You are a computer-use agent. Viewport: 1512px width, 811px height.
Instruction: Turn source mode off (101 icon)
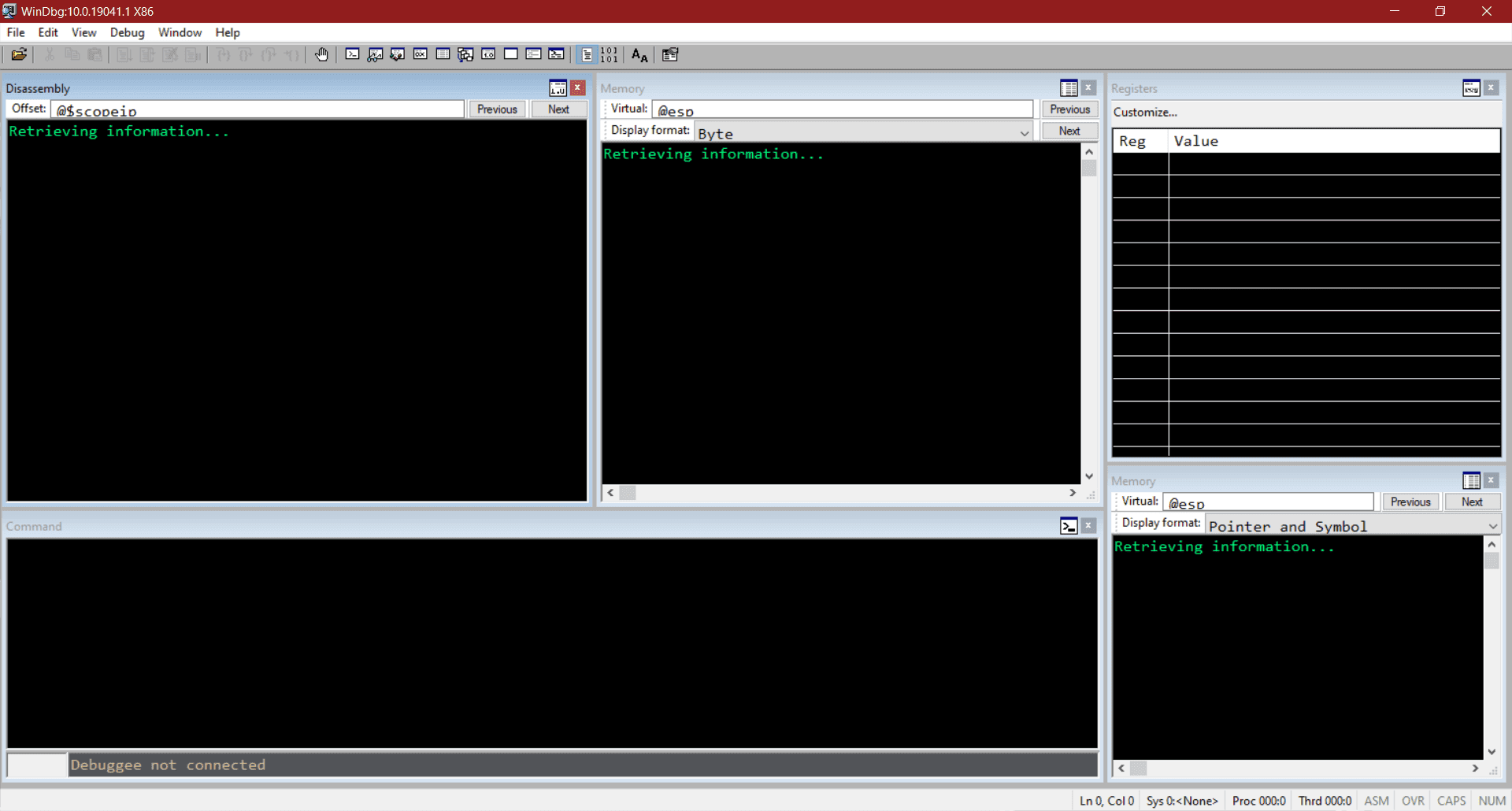pos(610,54)
